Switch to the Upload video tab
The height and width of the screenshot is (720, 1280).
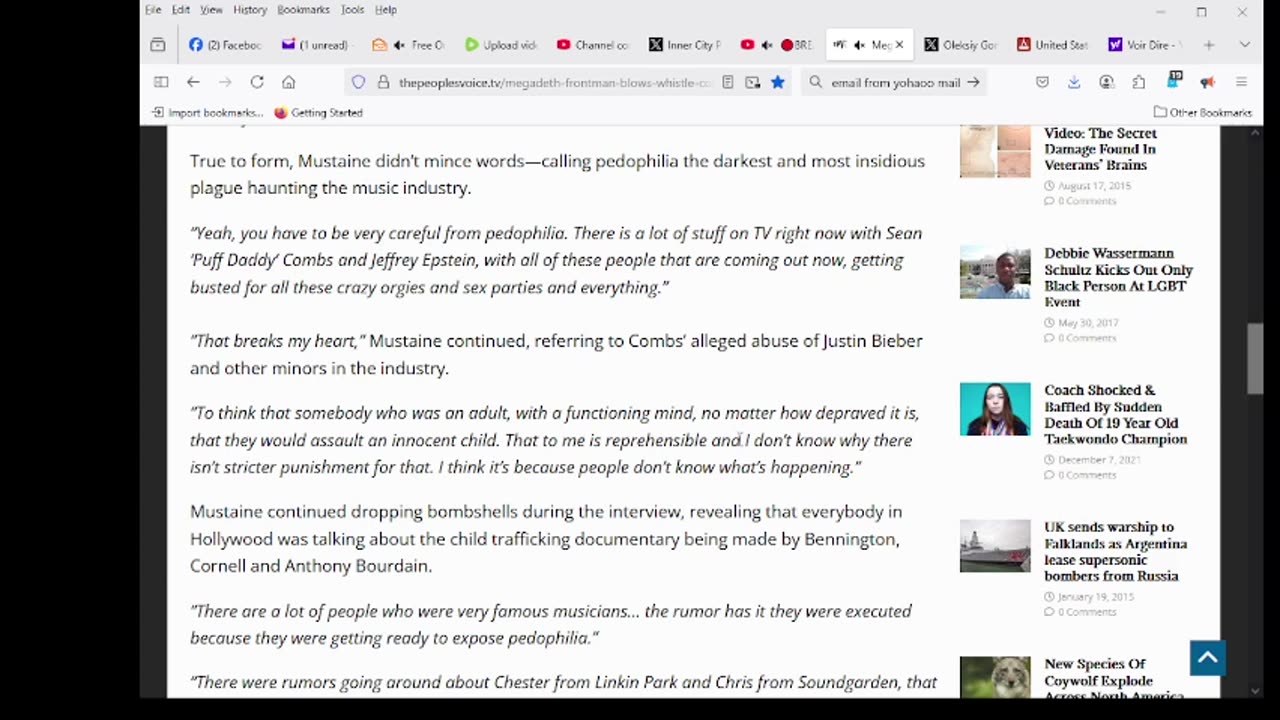(501, 45)
